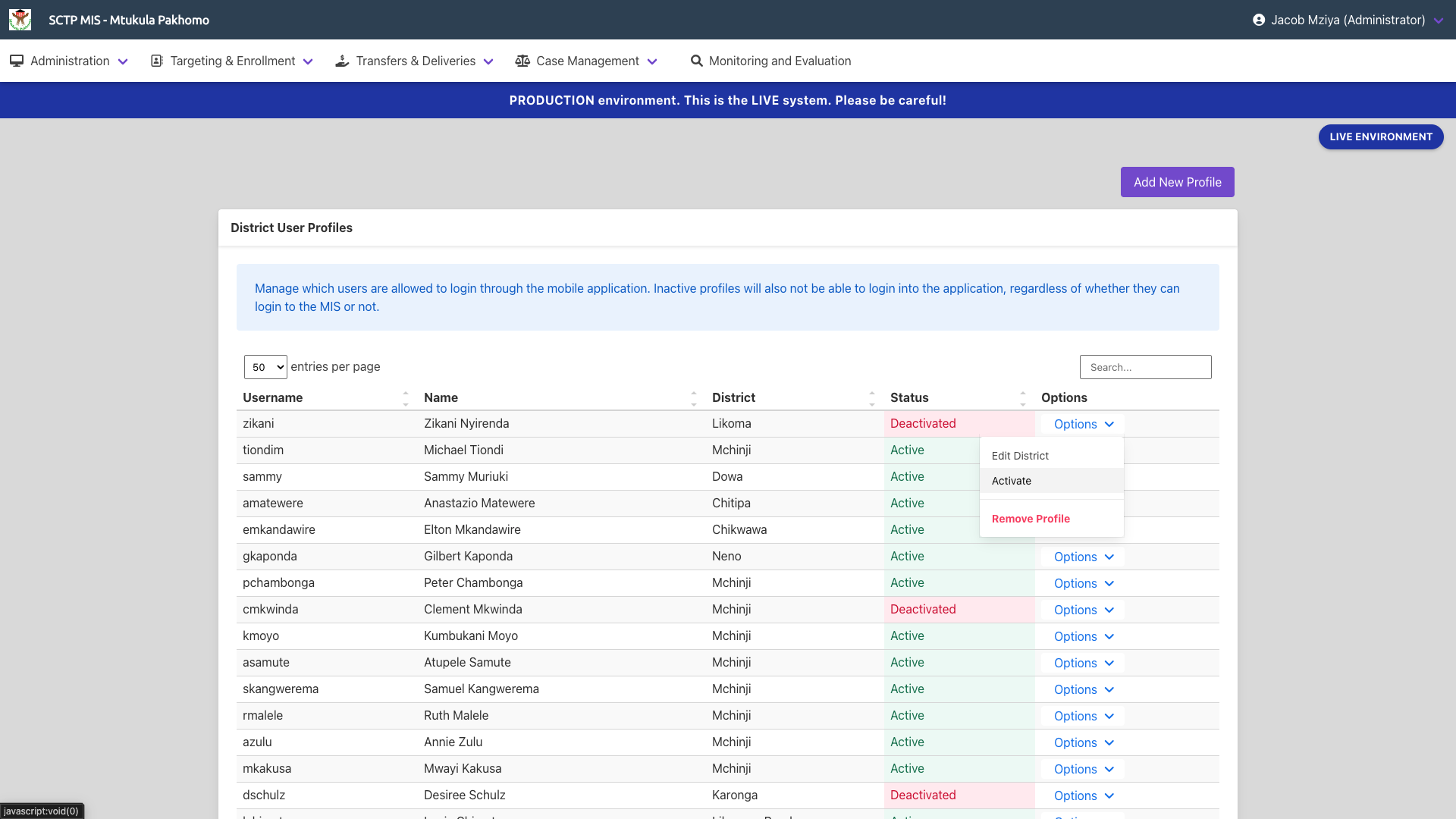Click the Monitoring and Evaluation magnifier icon
The height and width of the screenshot is (819, 1456).
point(696,61)
